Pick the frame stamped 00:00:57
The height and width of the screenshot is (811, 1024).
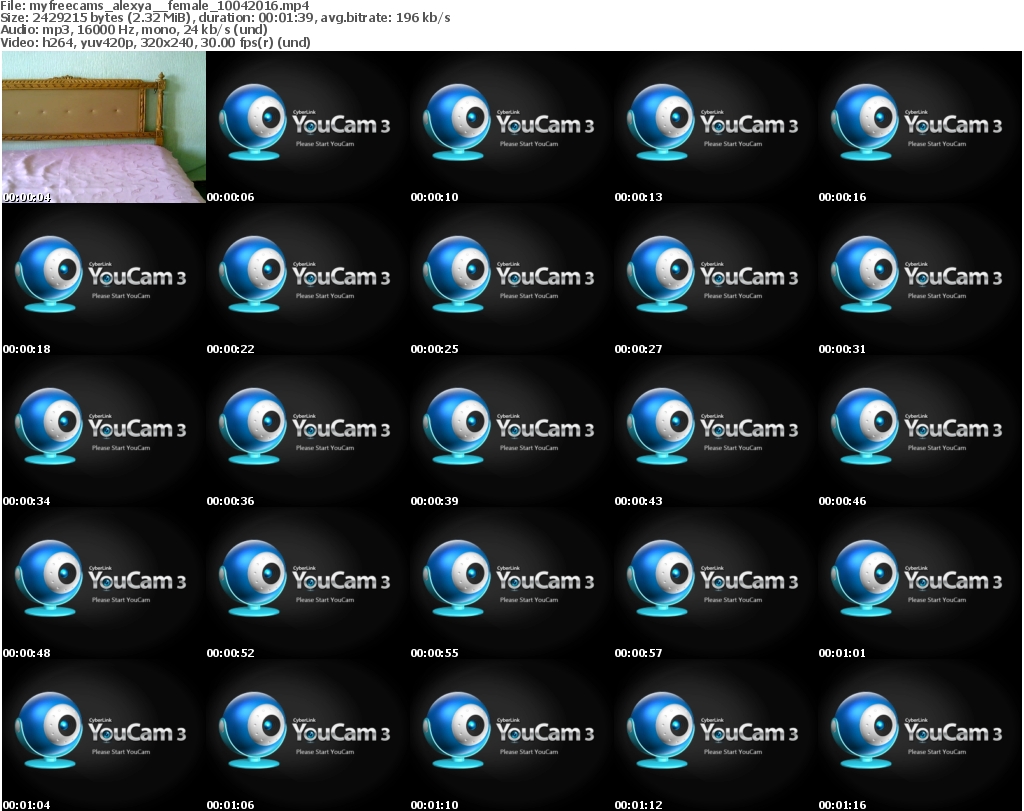pyautogui.click(x=716, y=584)
